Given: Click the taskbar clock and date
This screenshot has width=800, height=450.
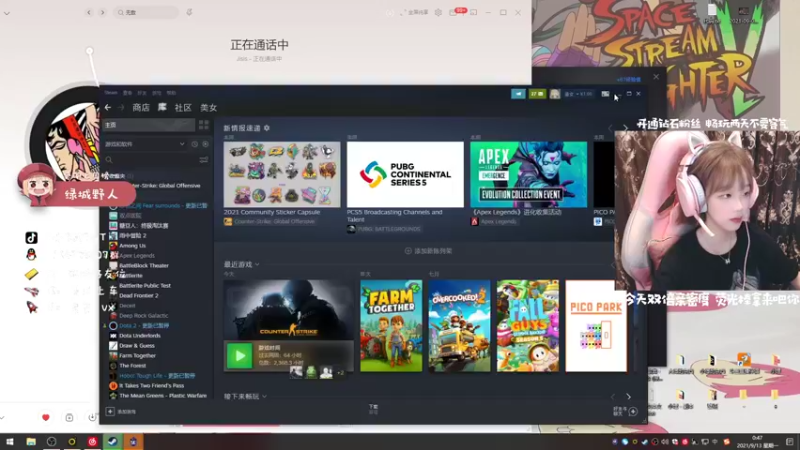Looking at the screenshot, I should tap(757, 442).
